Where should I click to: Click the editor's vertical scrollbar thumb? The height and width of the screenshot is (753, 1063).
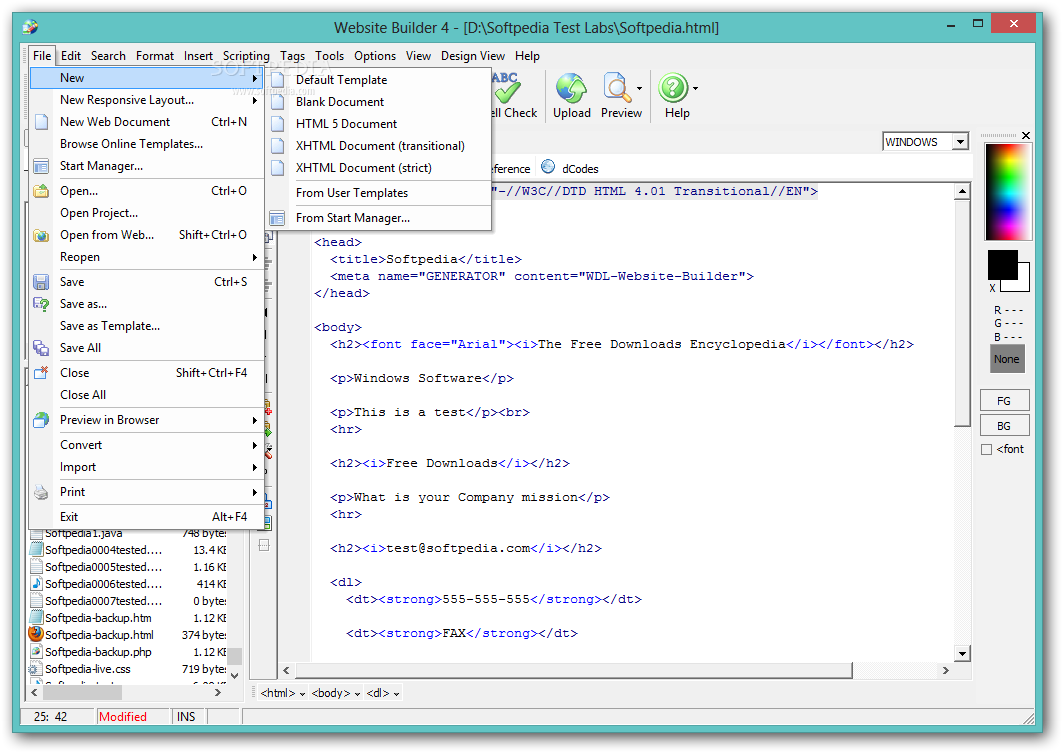pos(962,312)
